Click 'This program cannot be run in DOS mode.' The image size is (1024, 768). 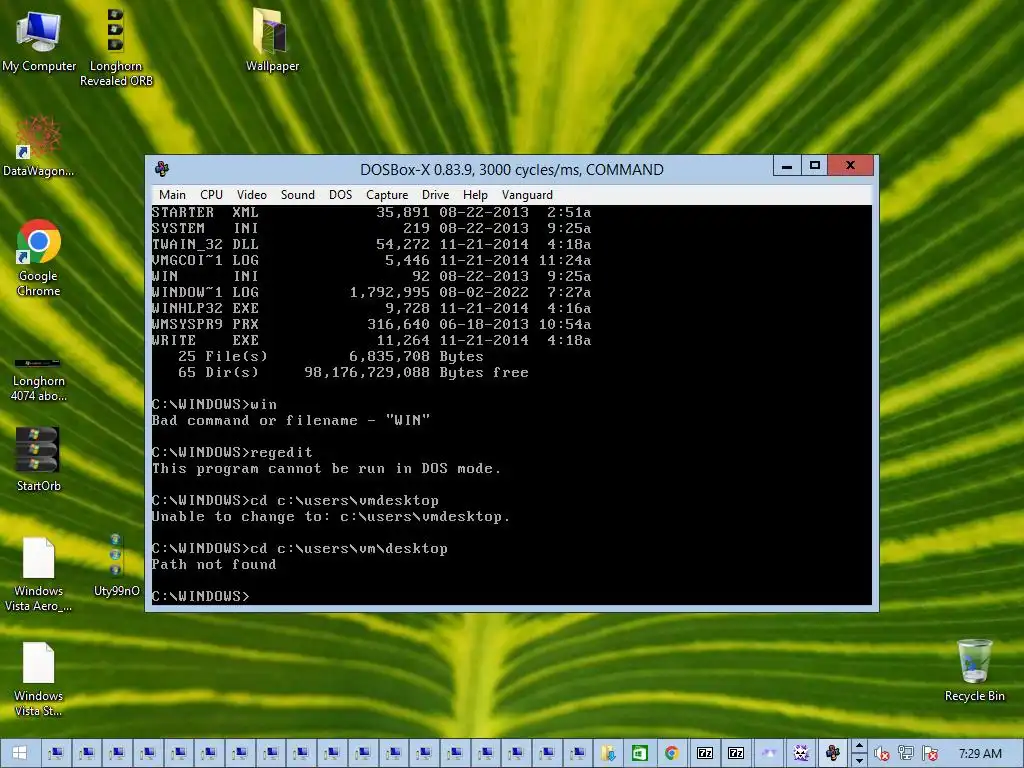point(327,468)
